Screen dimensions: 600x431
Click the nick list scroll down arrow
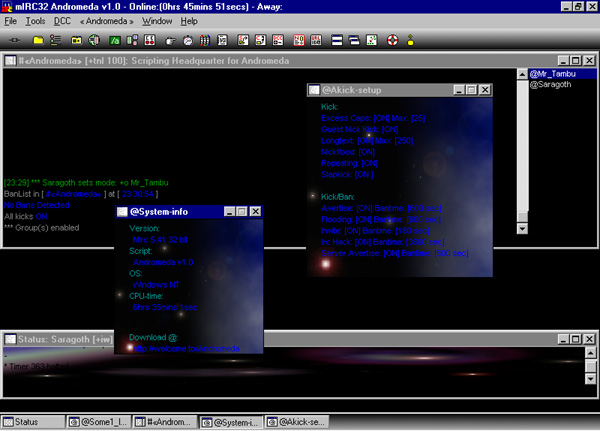tap(522, 229)
